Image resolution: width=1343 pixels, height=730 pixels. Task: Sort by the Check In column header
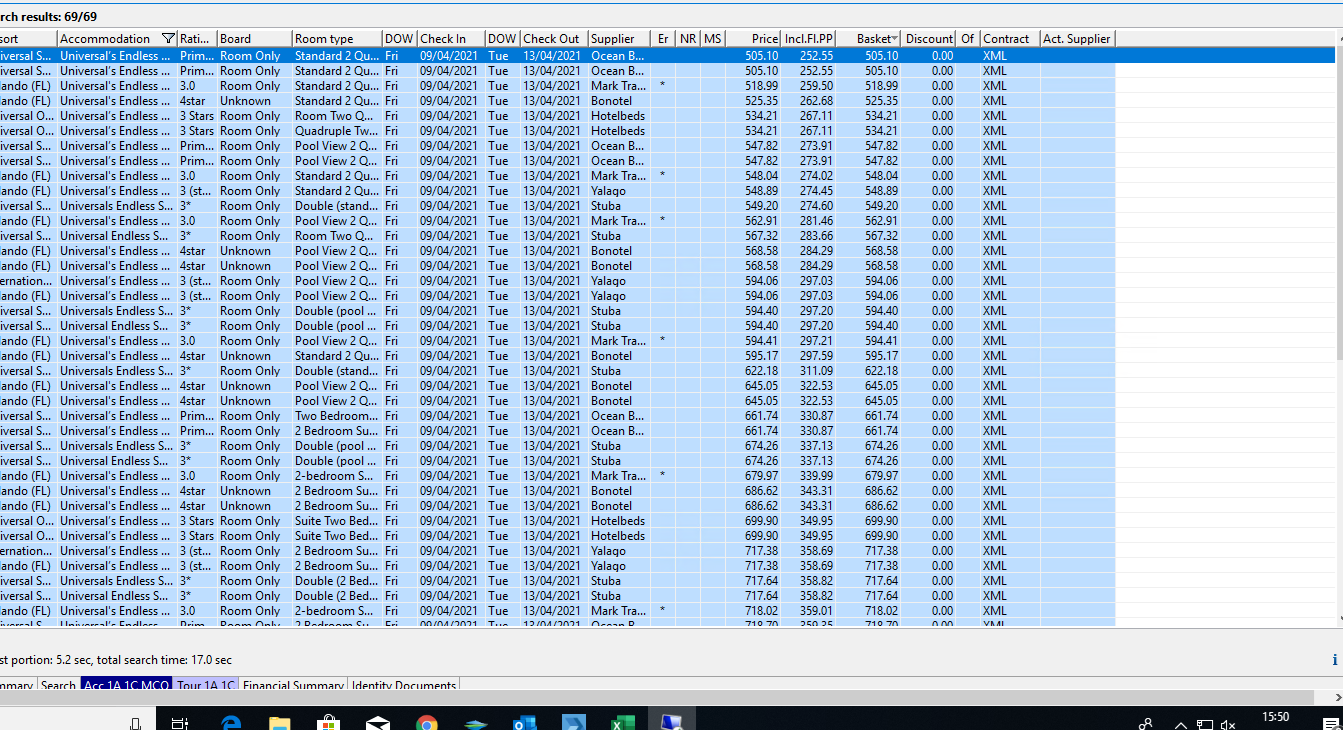(x=451, y=39)
